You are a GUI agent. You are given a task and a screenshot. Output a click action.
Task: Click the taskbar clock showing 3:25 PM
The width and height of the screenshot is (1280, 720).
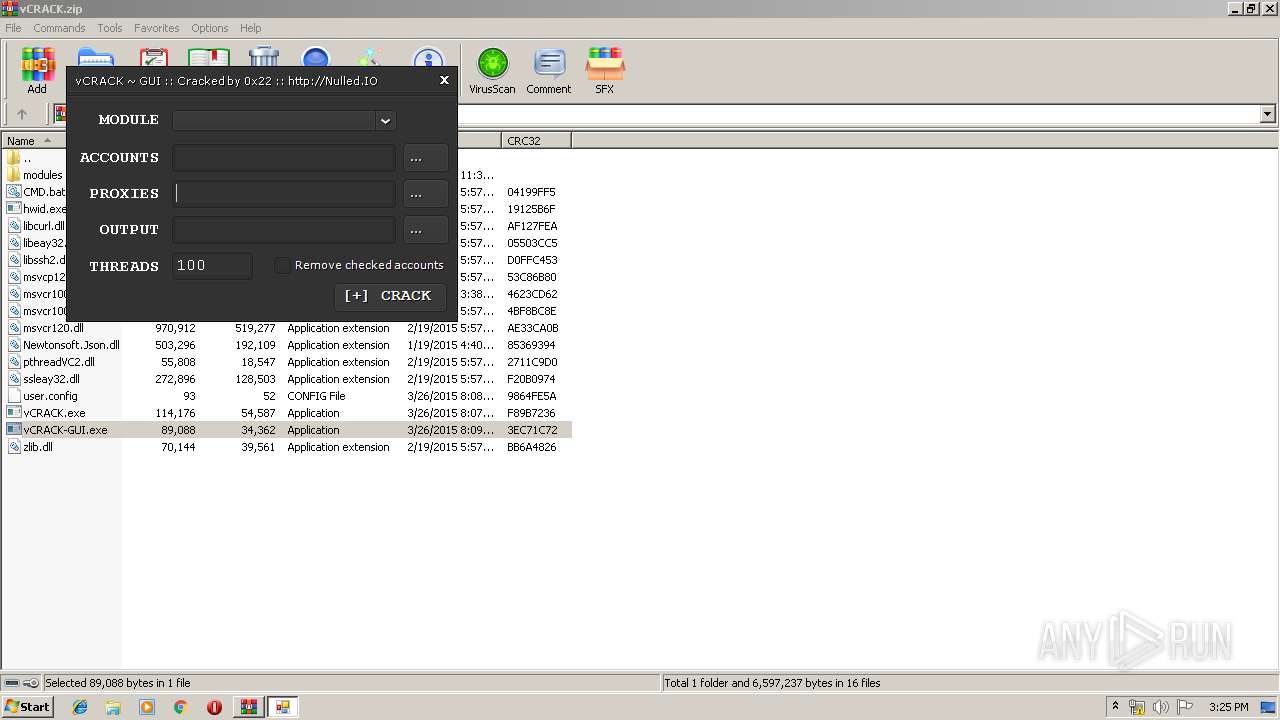[1228, 707]
